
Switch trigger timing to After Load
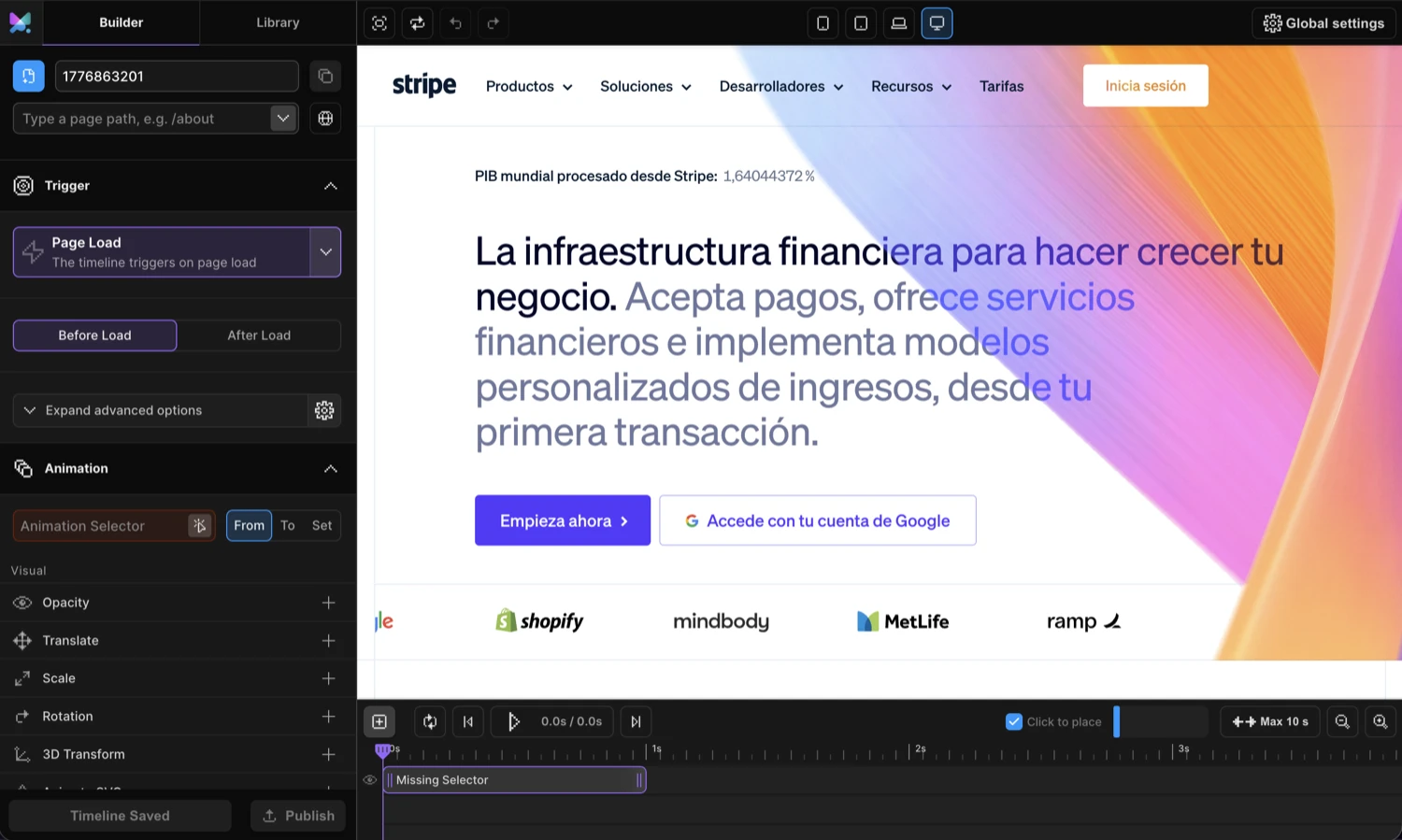259,335
